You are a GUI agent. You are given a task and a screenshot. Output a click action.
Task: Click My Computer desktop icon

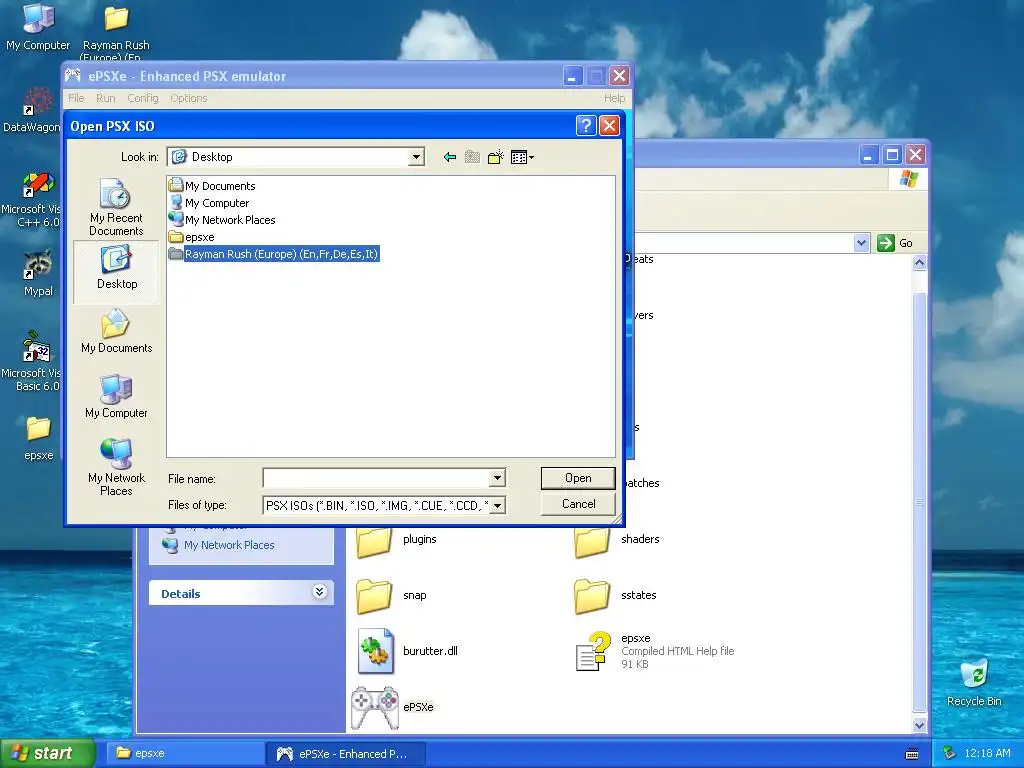click(x=38, y=27)
